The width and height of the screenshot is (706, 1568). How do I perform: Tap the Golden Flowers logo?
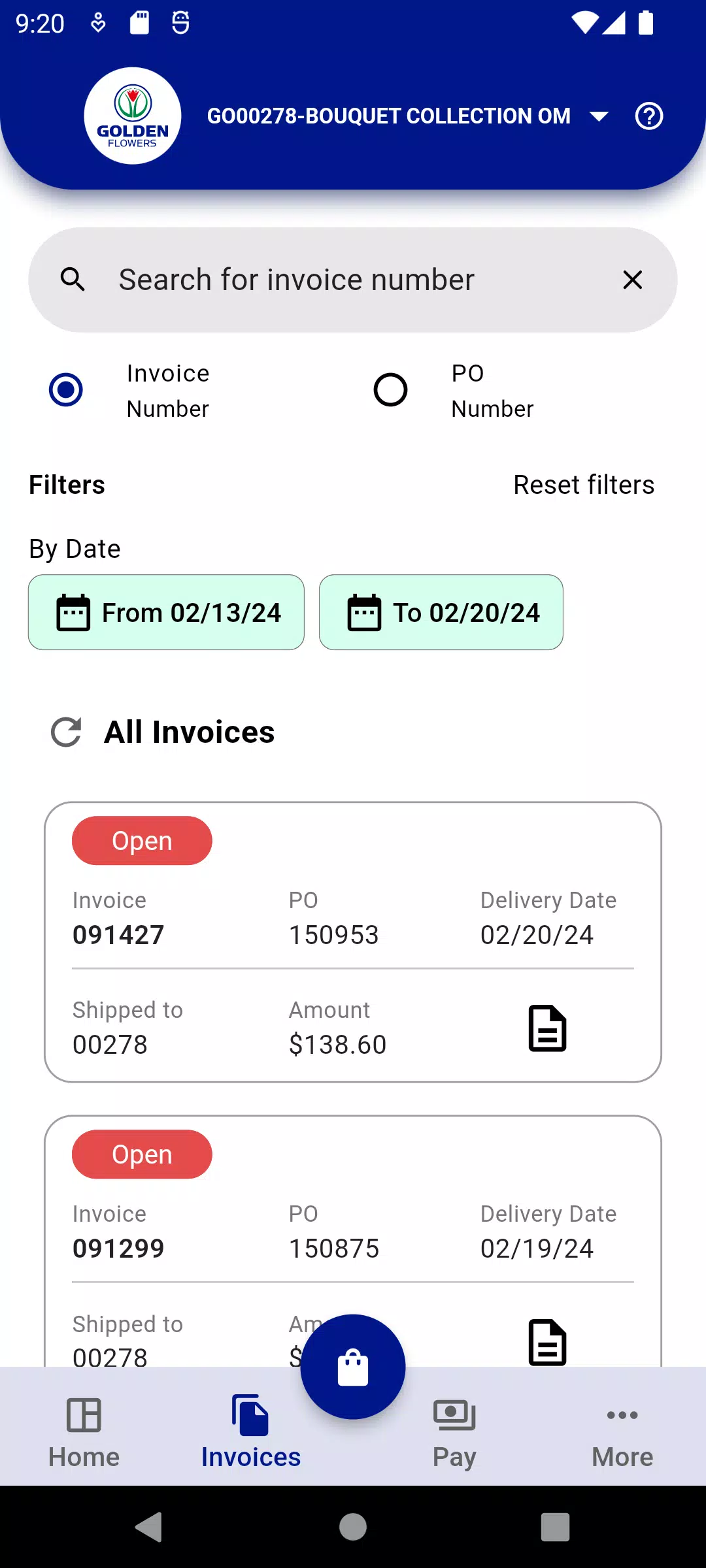click(x=133, y=116)
